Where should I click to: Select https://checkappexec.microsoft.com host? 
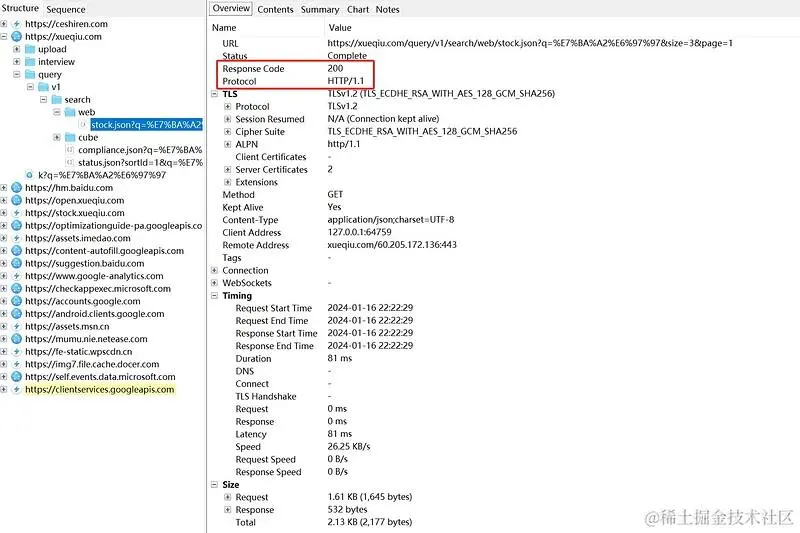tap(98, 288)
